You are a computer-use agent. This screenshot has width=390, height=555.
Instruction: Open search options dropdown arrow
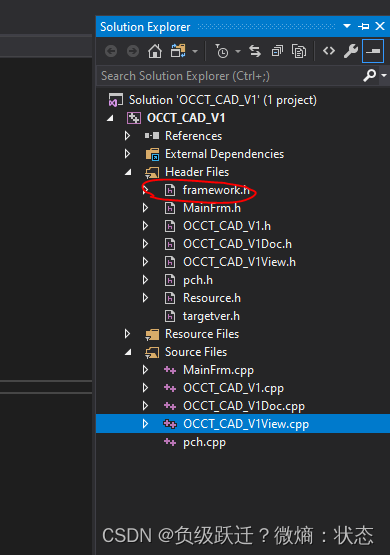[384, 75]
